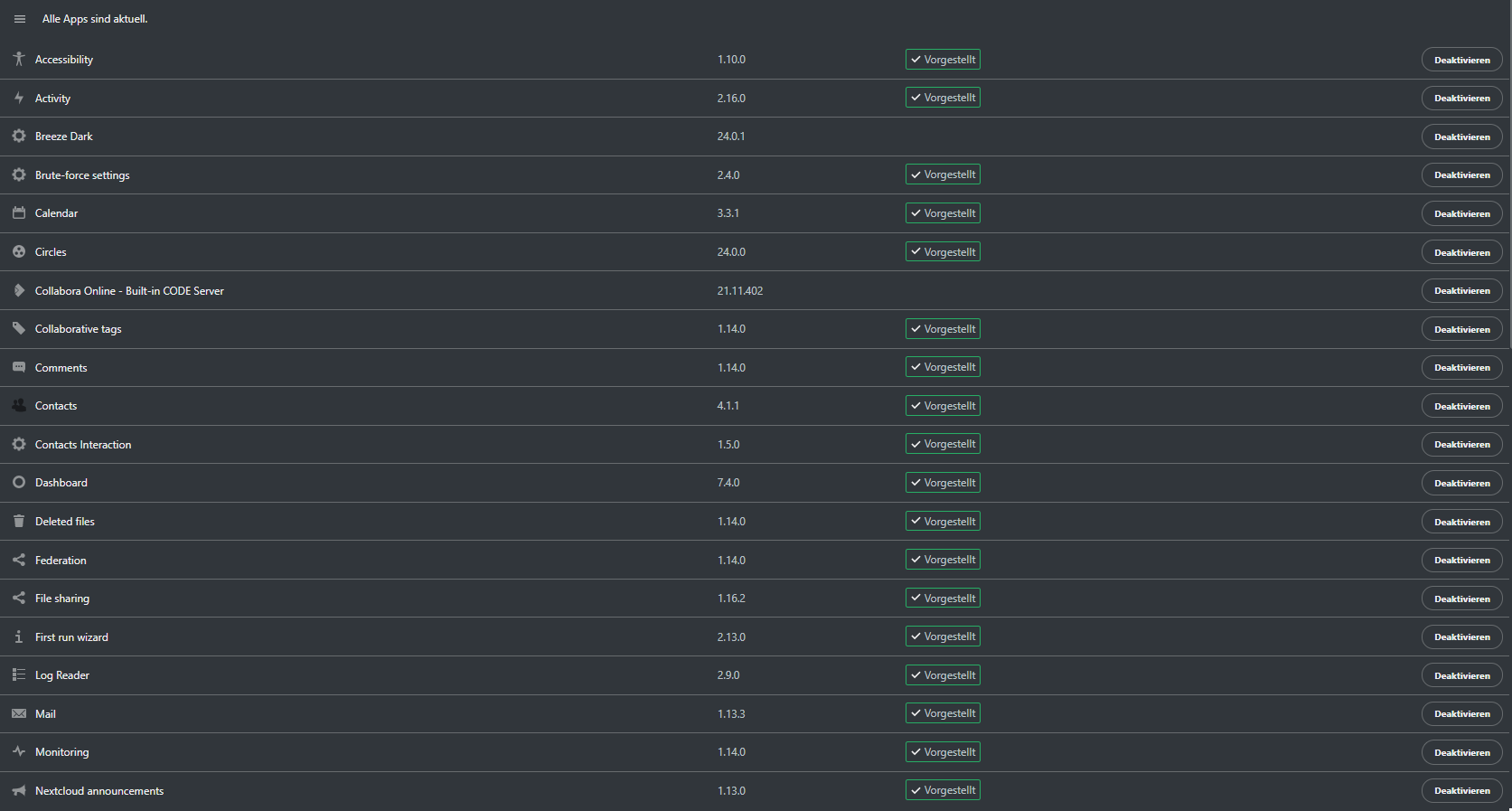Click the File sharing share icon
Image resolution: width=1512 pixels, height=811 pixels.
click(19, 598)
